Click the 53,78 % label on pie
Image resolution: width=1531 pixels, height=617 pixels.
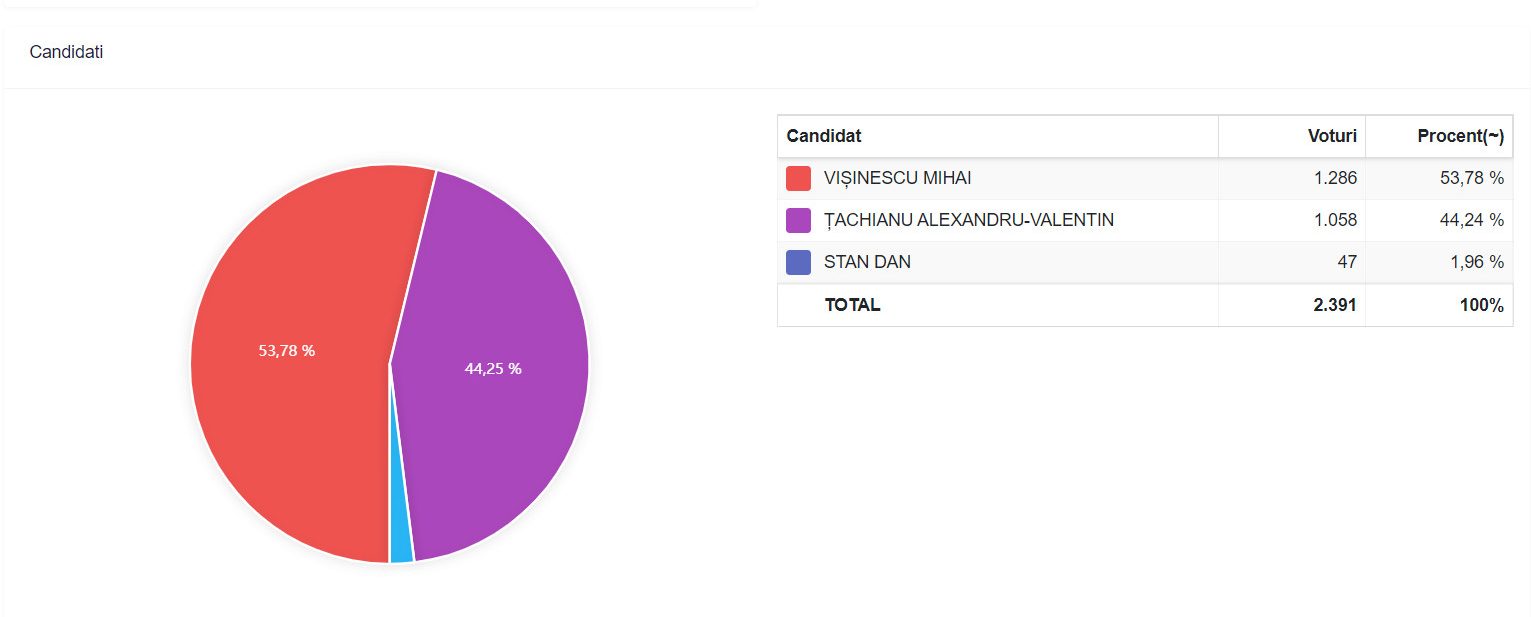coord(287,351)
